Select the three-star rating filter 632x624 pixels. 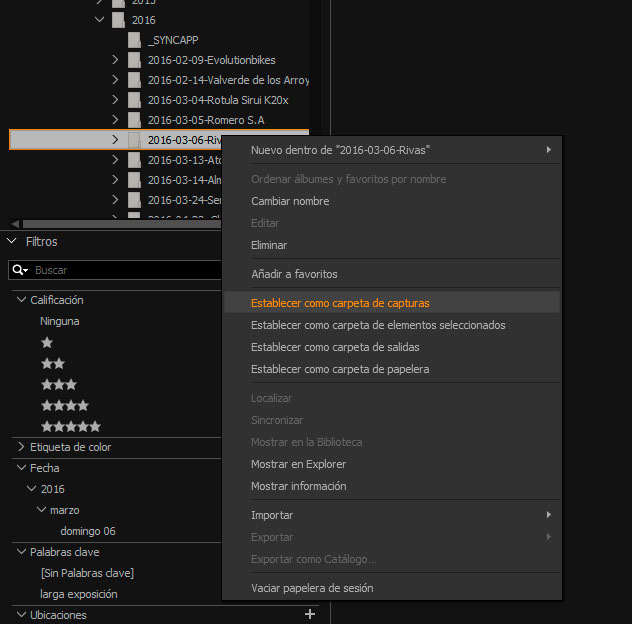pos(58,384)
